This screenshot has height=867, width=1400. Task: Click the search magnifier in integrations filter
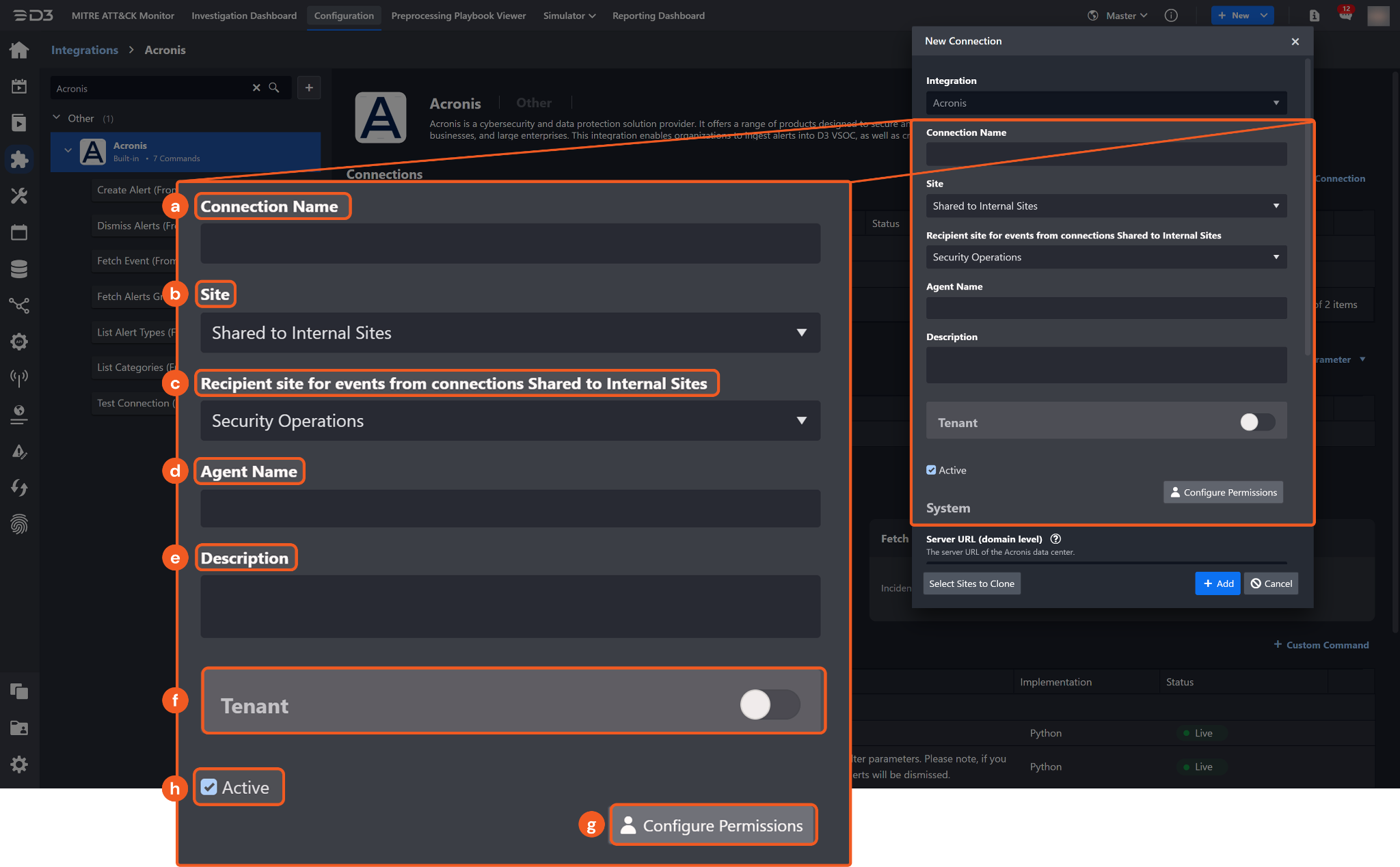coord(274,87)
